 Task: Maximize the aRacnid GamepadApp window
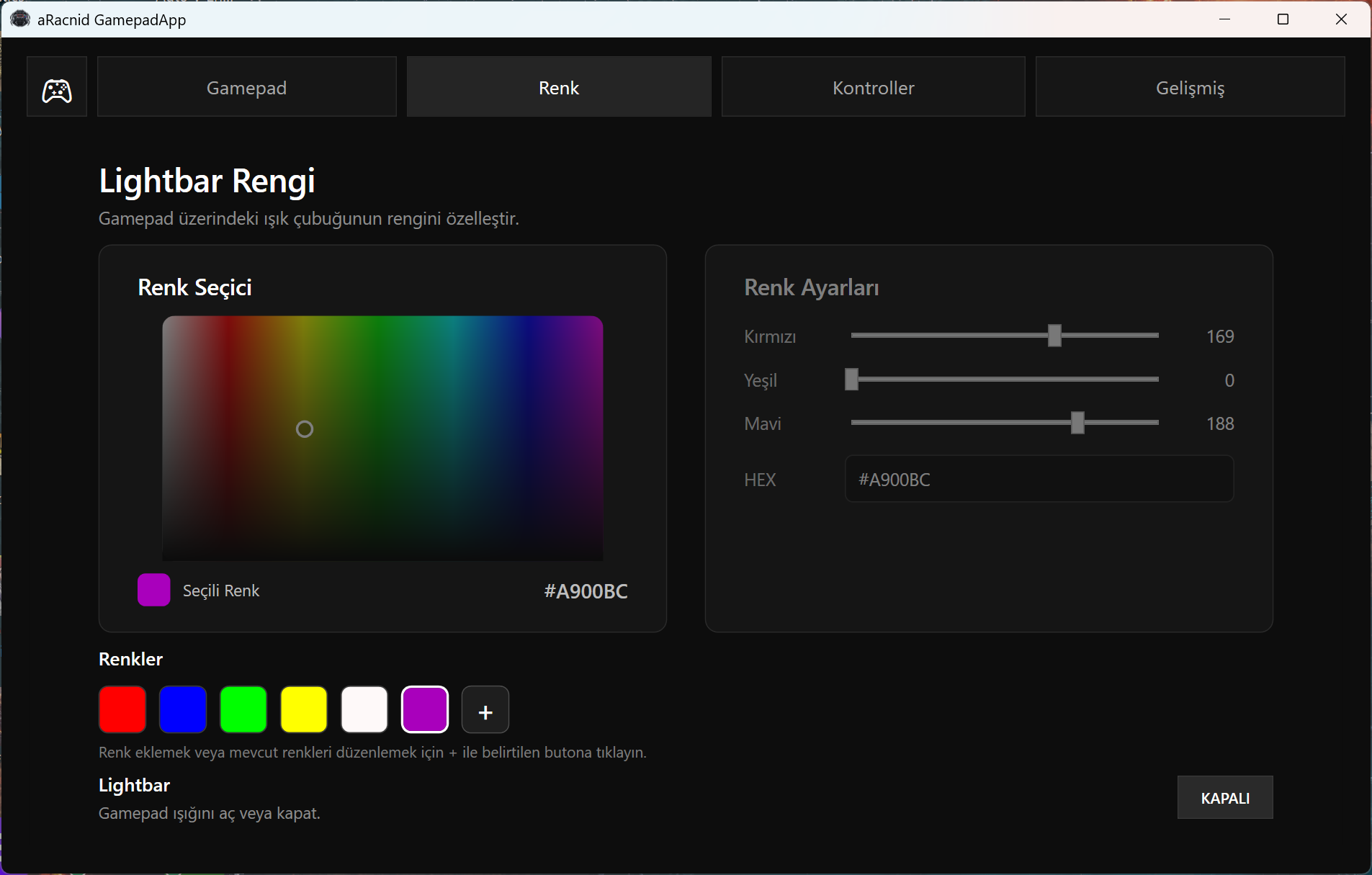(1283, 19)
